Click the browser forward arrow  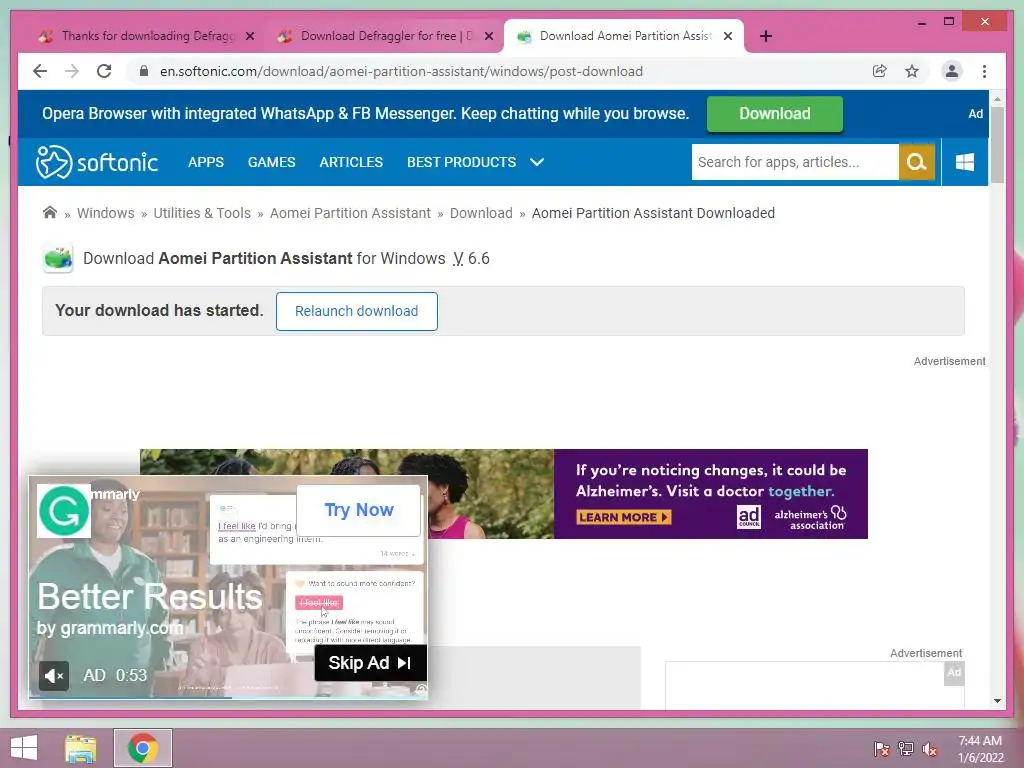72,71
